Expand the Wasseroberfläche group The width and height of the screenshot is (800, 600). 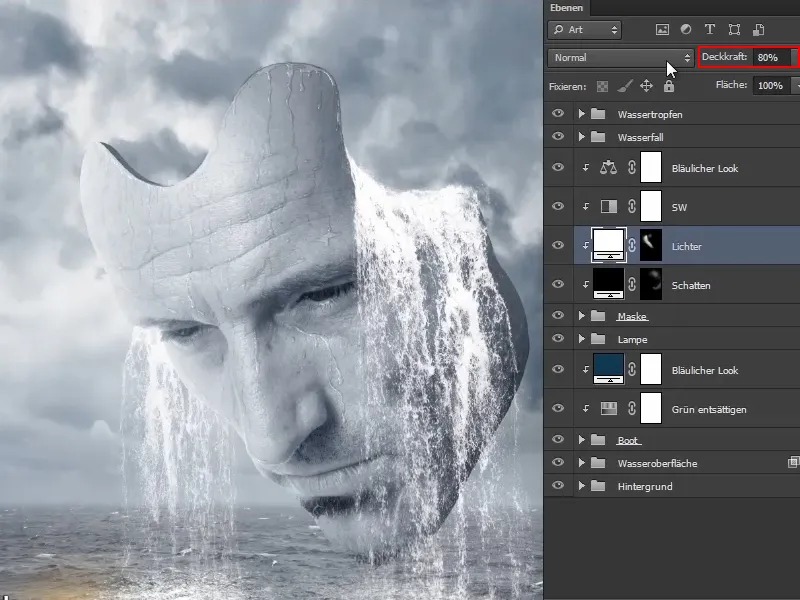click(582, 463)
